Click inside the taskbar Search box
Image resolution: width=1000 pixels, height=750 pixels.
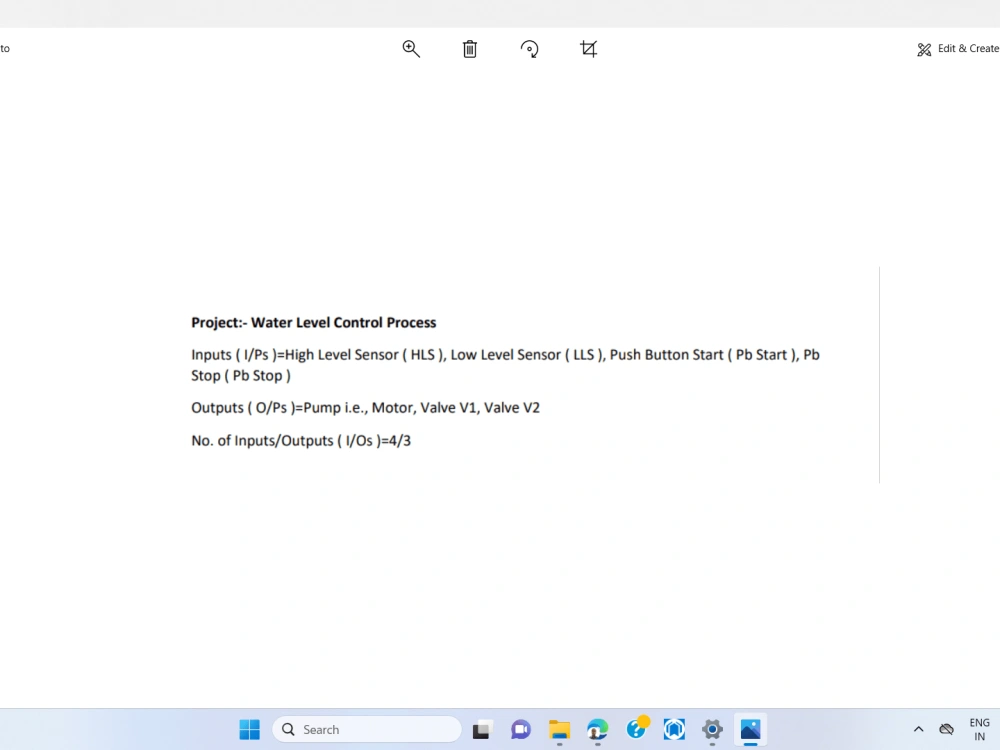coord(366,729)
